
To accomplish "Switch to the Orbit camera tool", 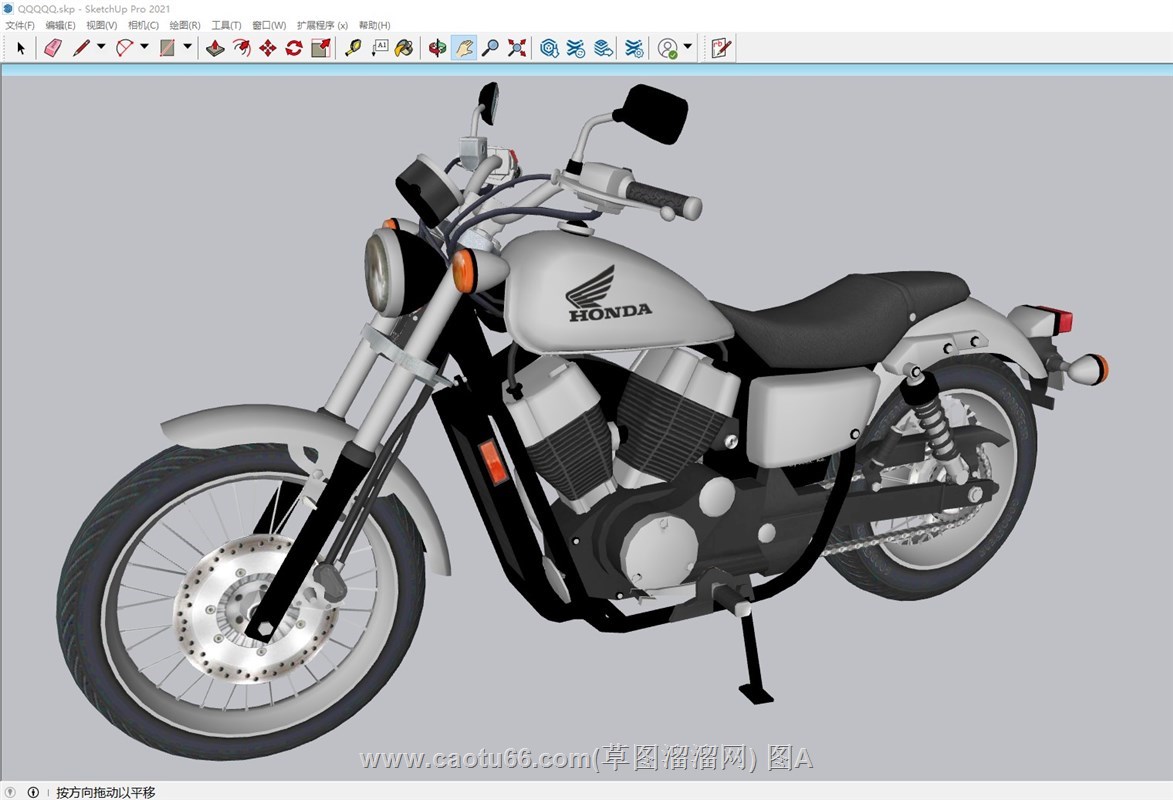I will pos(437,47).
